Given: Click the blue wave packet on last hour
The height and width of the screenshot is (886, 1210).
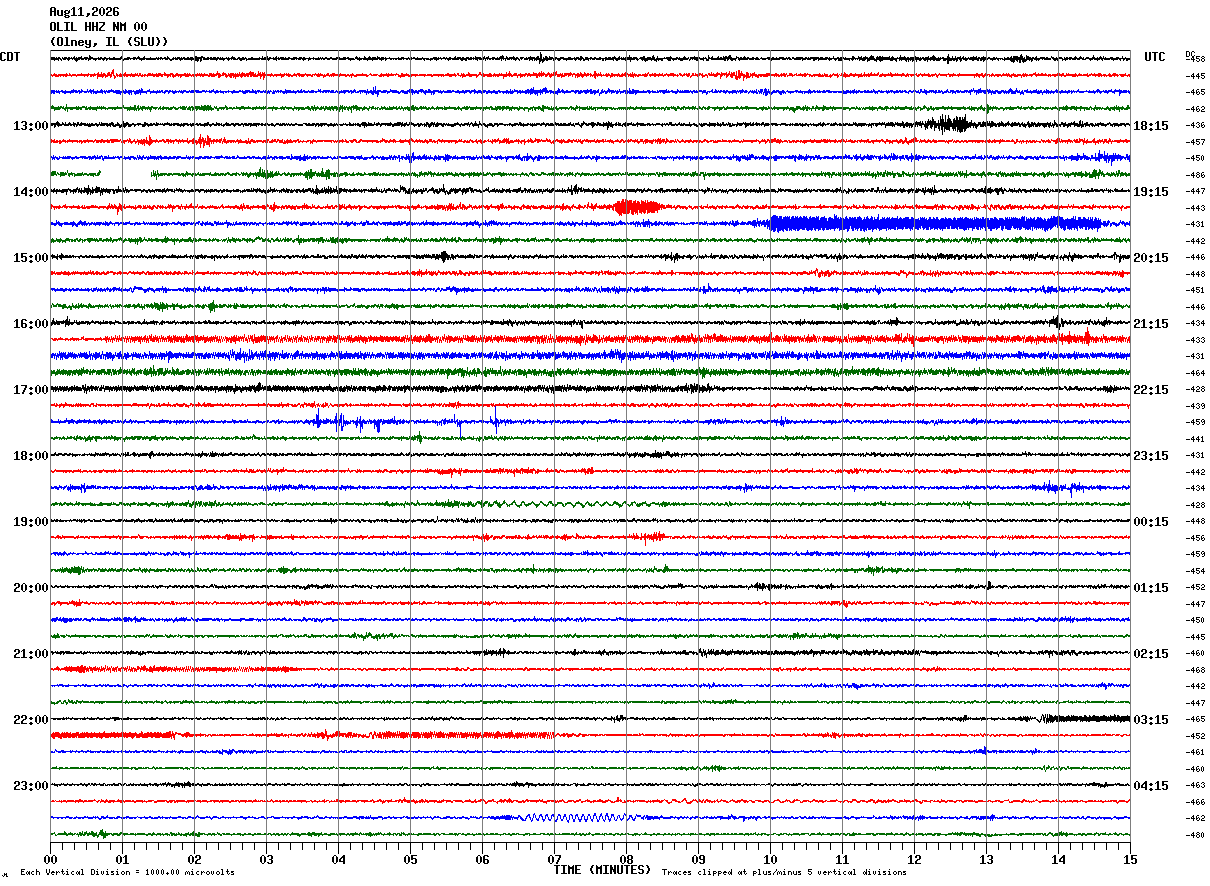Looking at the screenshot, I should point(577,817).
